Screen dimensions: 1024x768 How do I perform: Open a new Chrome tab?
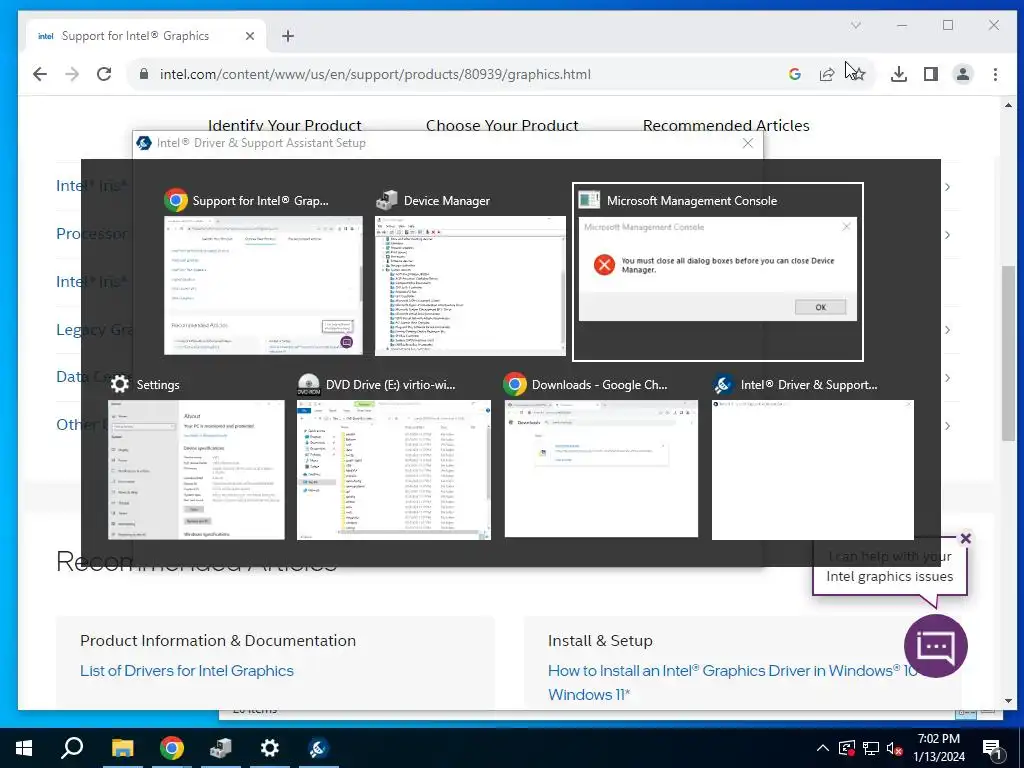pos(288,36)
